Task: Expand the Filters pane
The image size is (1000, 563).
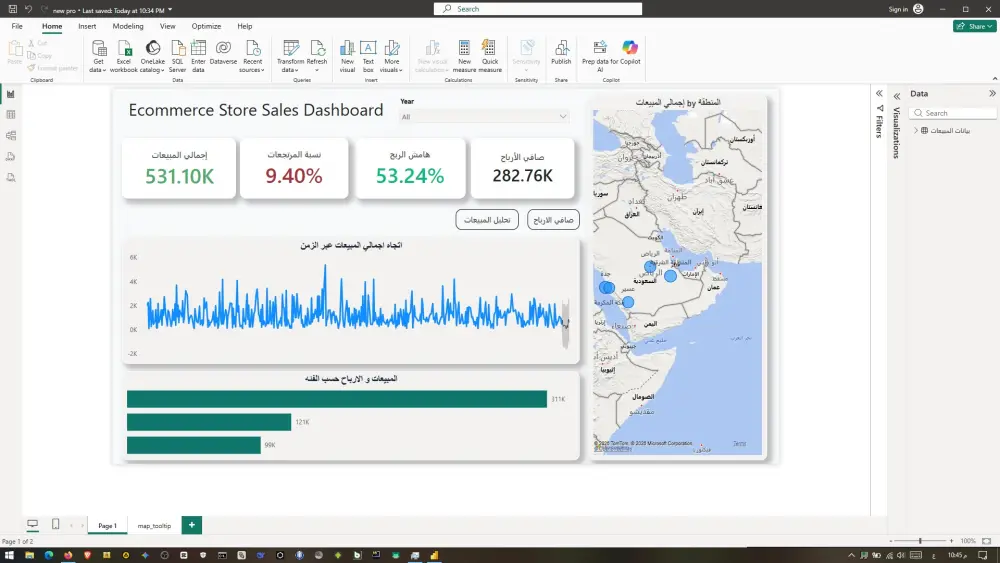Action: coord(879,93)
